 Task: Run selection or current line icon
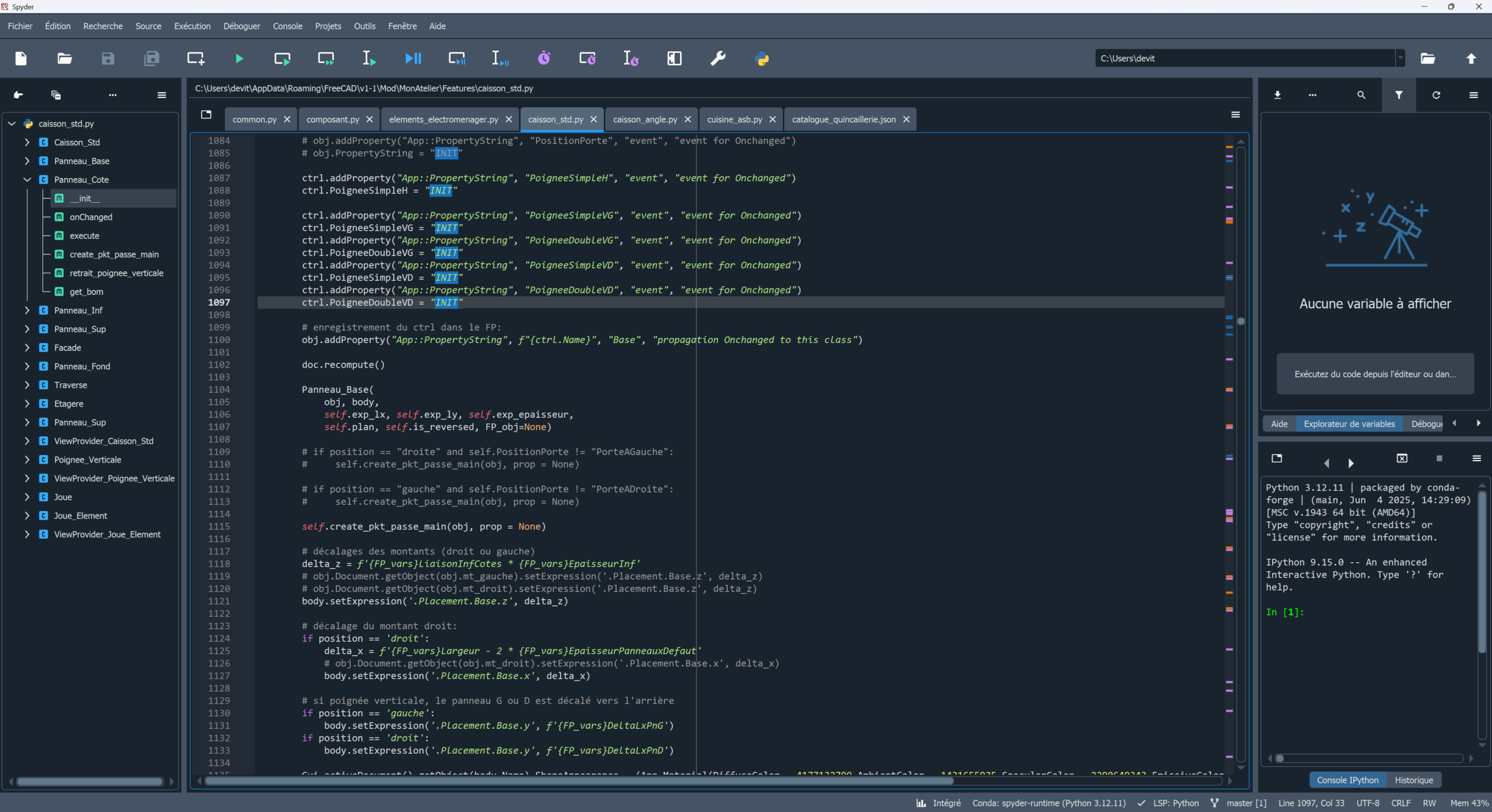pyautogui.click(x=370, y=58)
